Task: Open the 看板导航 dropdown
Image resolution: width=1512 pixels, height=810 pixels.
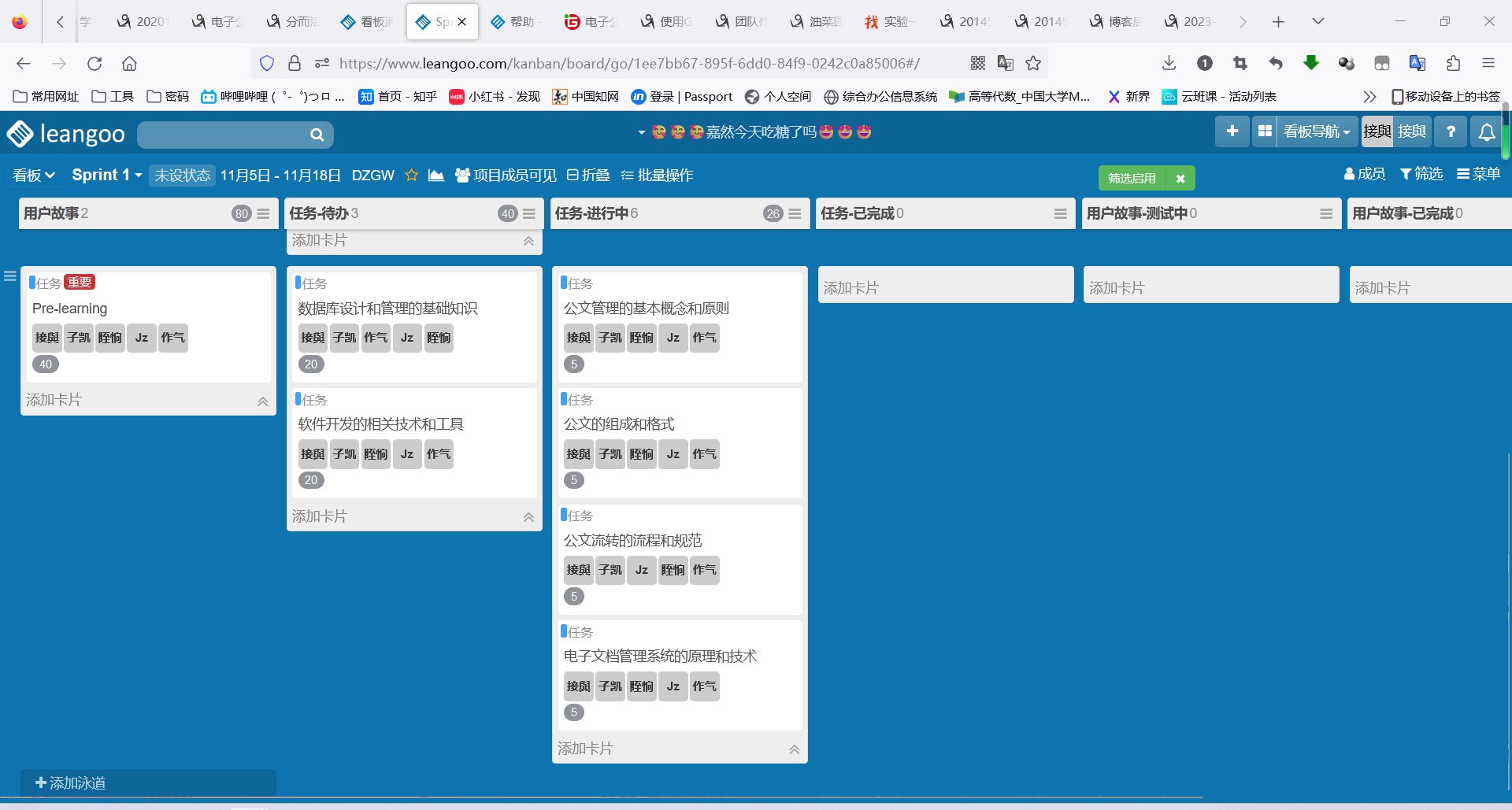Action: pos(1317,131)
